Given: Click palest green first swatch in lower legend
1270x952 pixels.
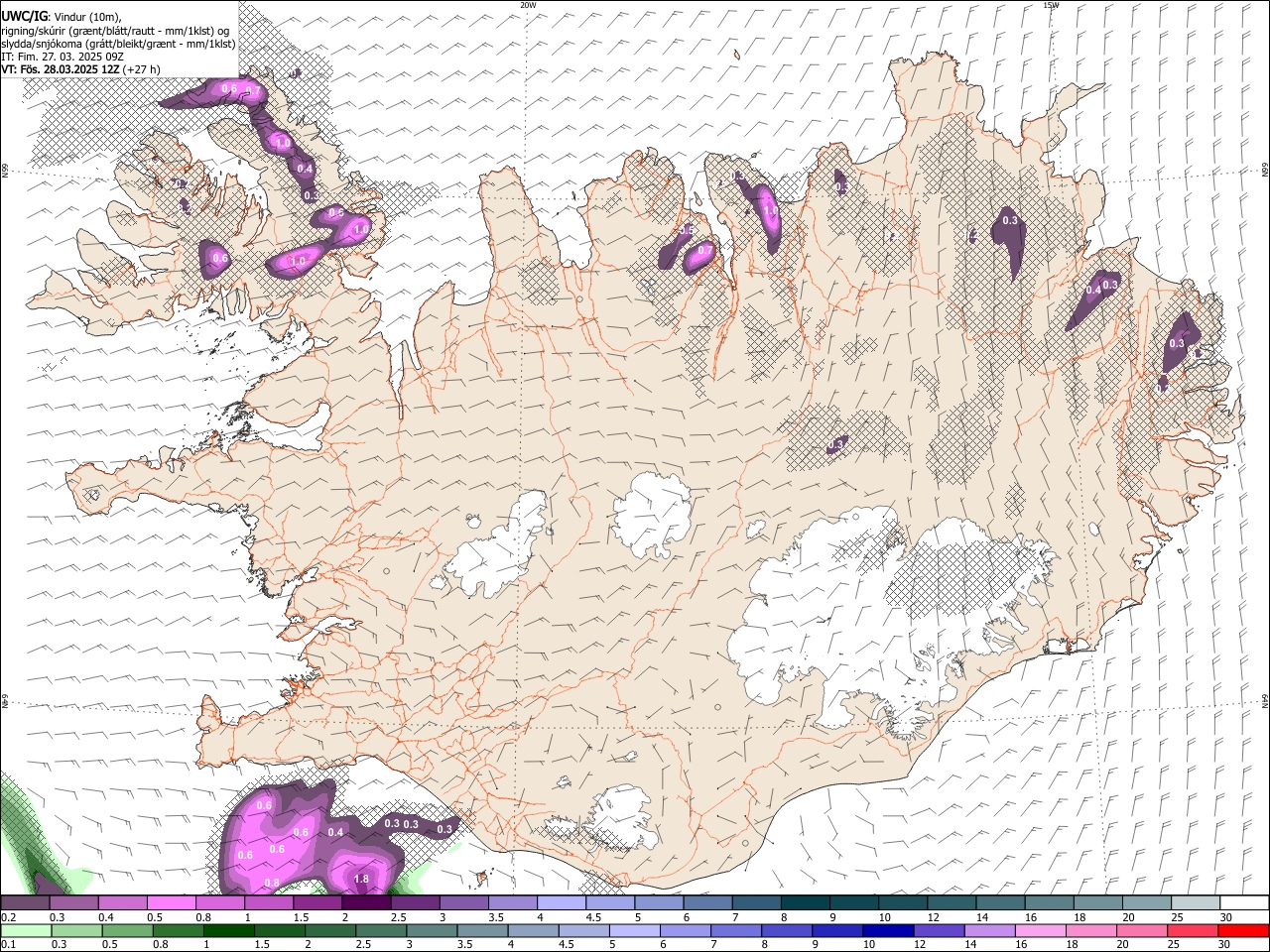Looking at the screenshot, I should [x=25, y=930].
